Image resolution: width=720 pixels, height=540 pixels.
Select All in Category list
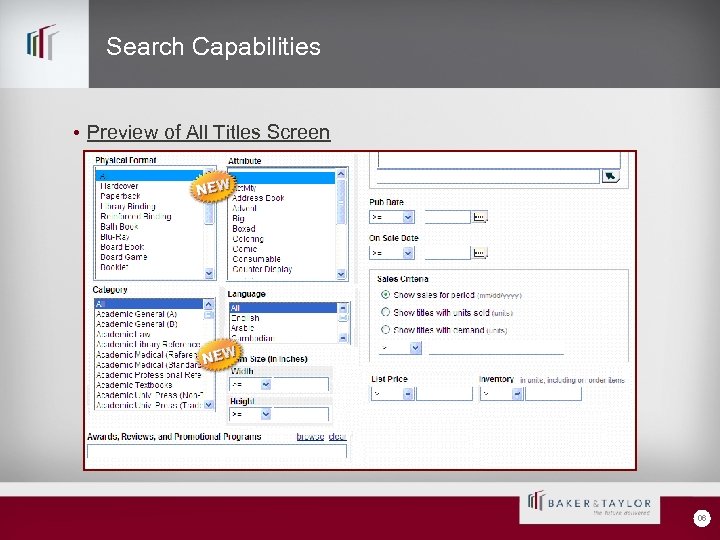148,304
